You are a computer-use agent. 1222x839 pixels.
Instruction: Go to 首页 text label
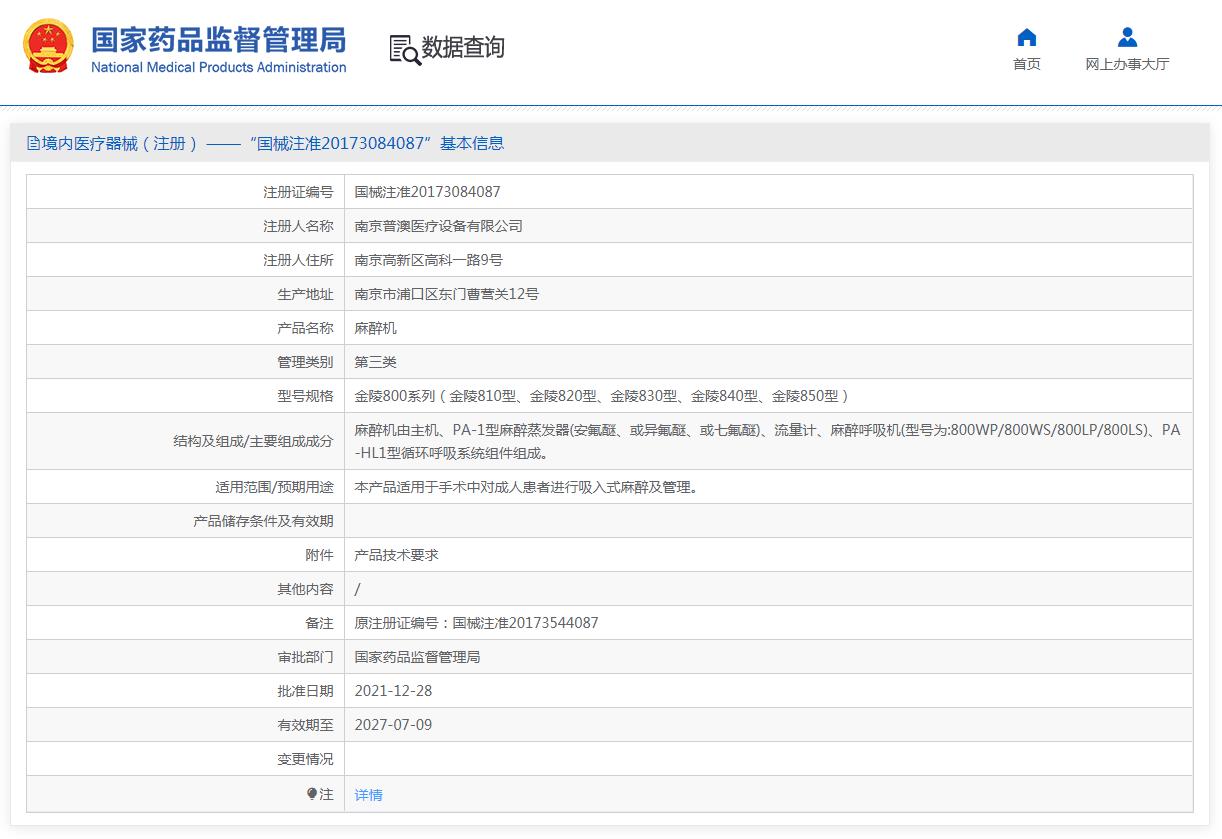(1026, 64)
